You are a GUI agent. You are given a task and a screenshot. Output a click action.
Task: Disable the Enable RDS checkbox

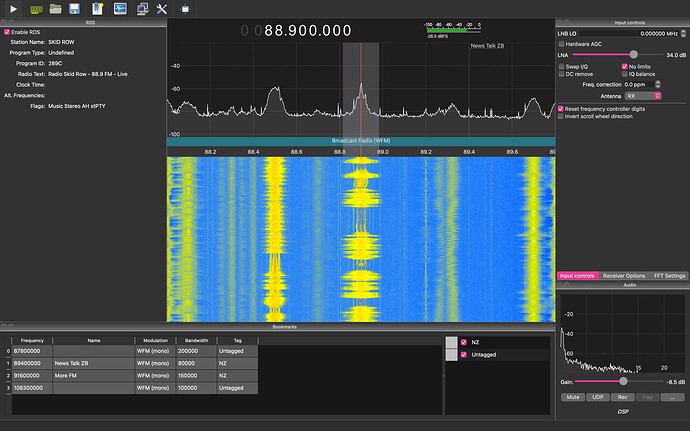7,31
